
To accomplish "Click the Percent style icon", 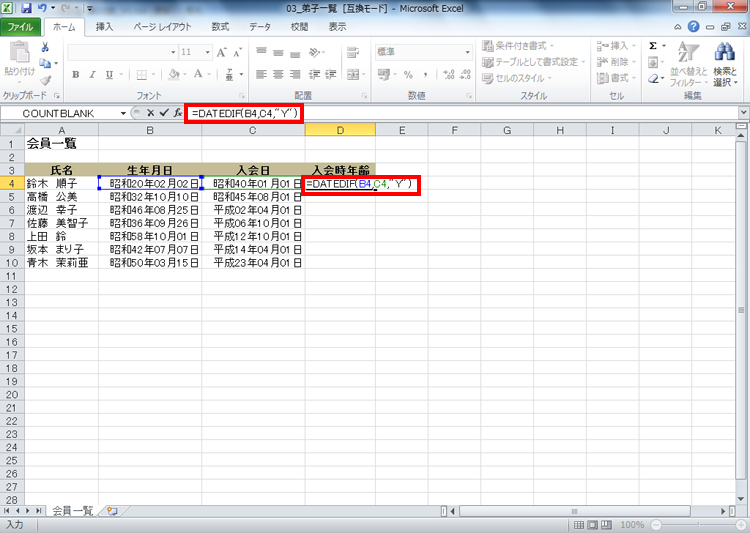I will tap(408, 74).
